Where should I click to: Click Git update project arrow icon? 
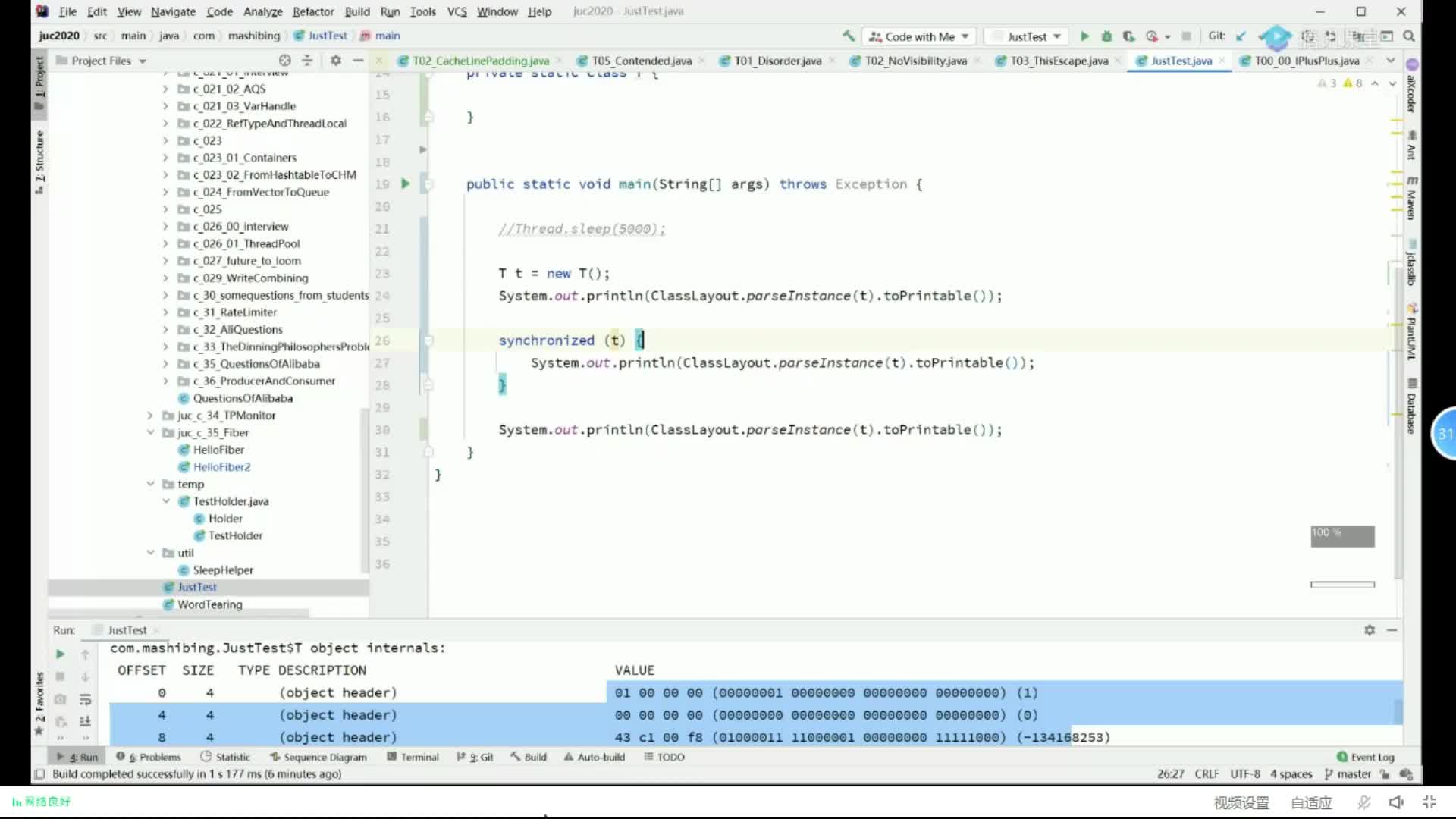click(x=1241, y=36)
